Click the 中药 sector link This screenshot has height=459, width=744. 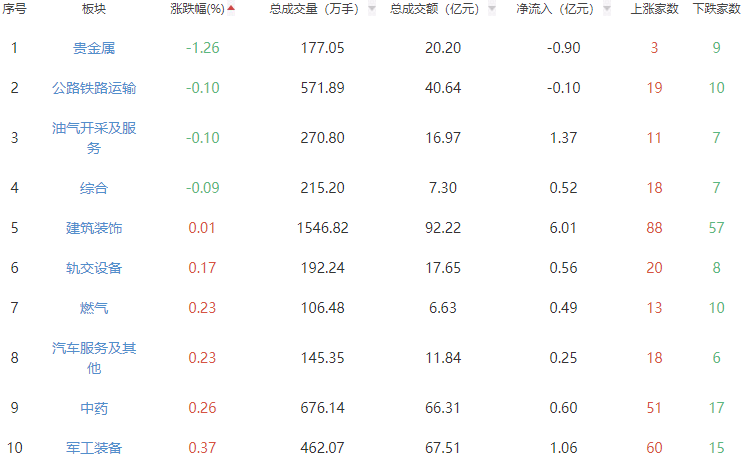[x=94, y=408]
